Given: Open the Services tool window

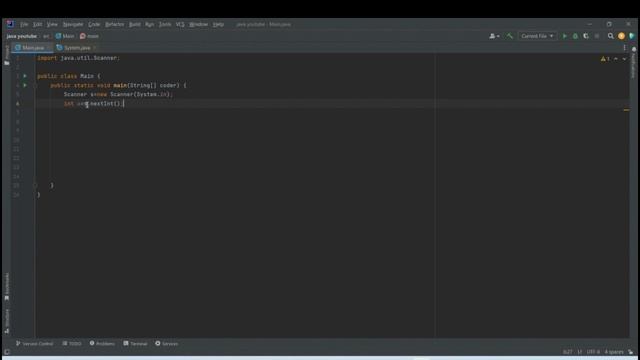Looking at the screenshot, I should [x=167, y=344].
